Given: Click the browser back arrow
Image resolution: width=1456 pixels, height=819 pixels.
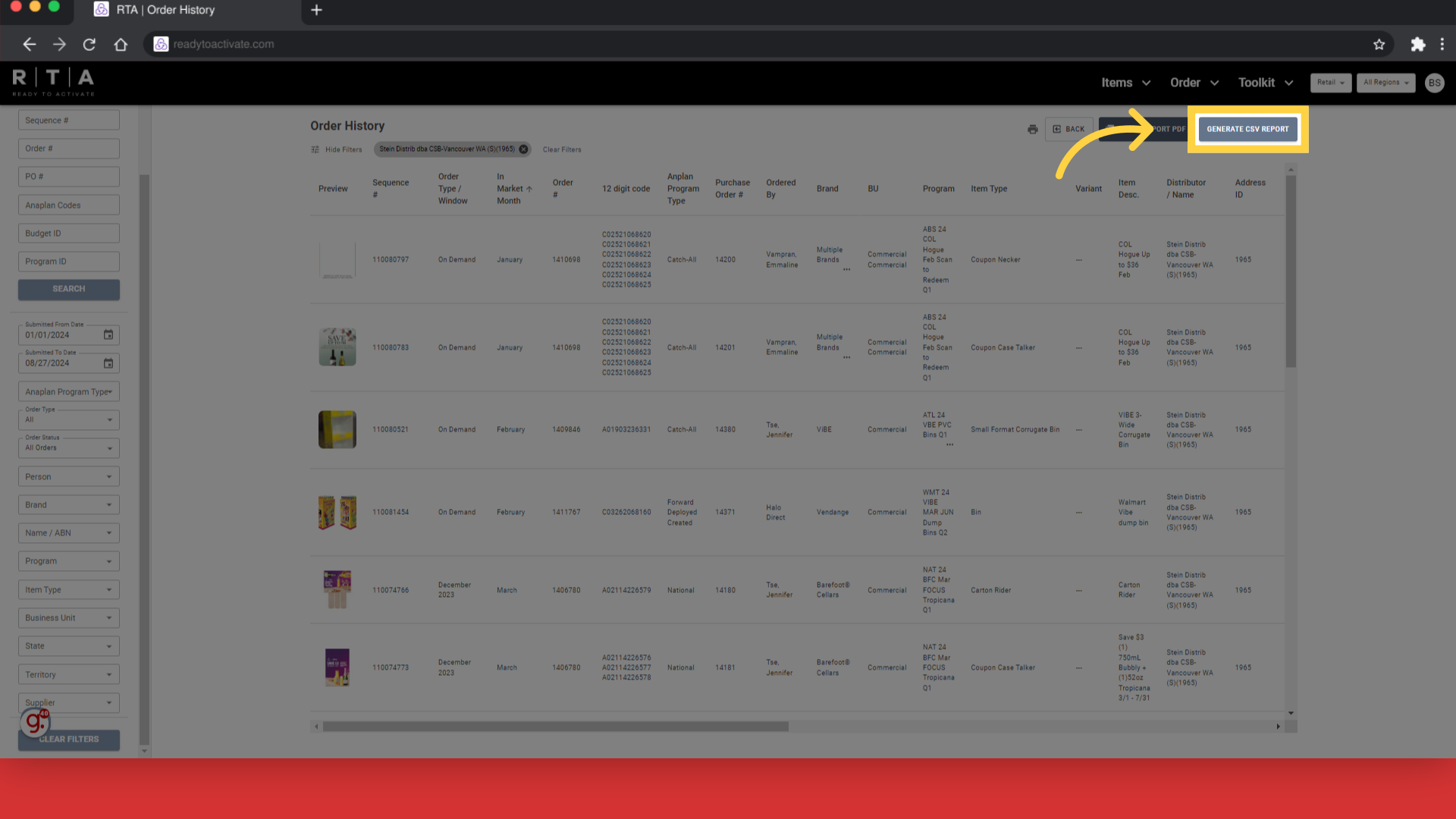Looking at the screenshot, I should [x=29, y=45].
